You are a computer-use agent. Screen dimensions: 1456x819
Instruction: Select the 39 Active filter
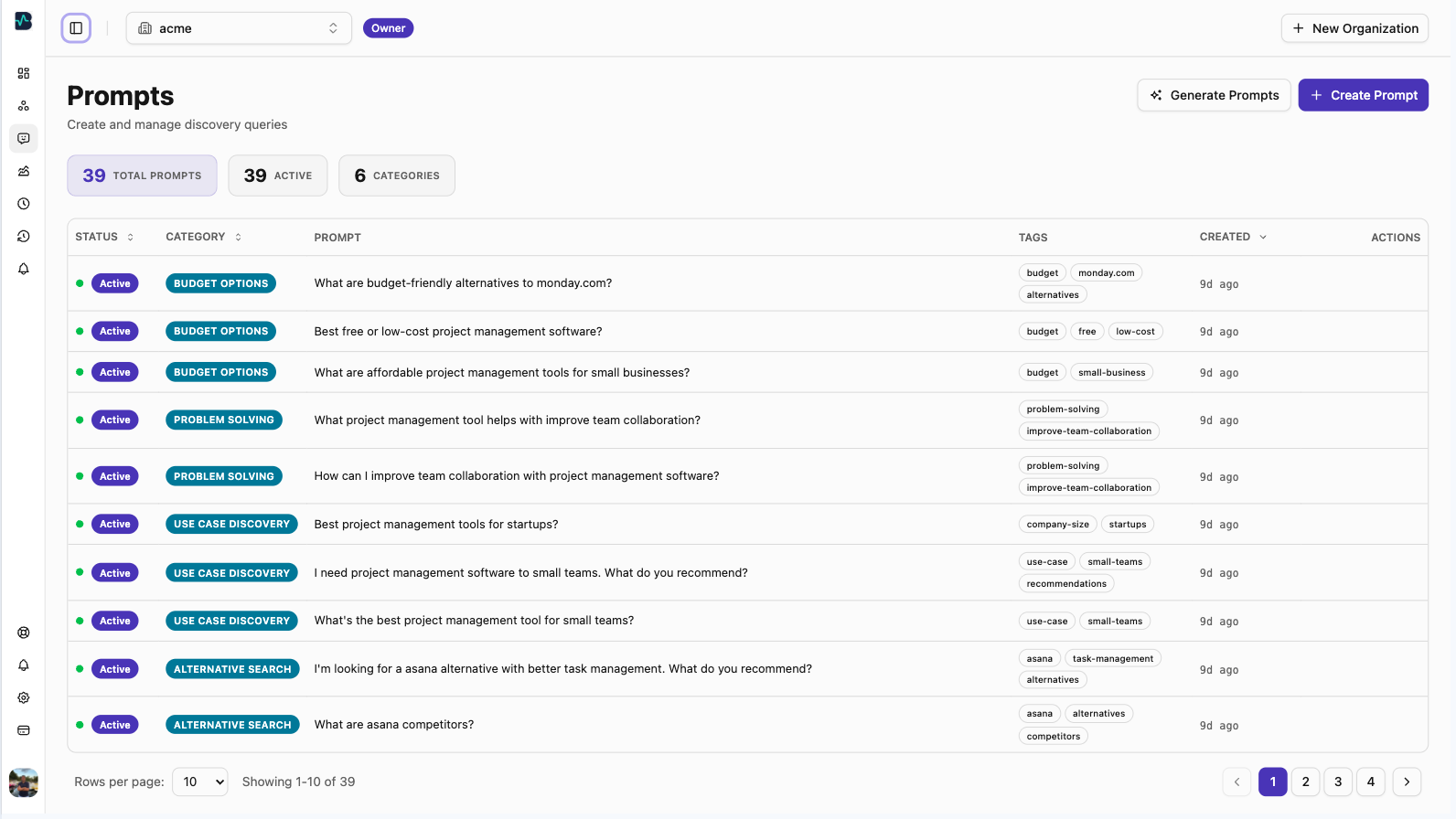[x=278, y=175]
